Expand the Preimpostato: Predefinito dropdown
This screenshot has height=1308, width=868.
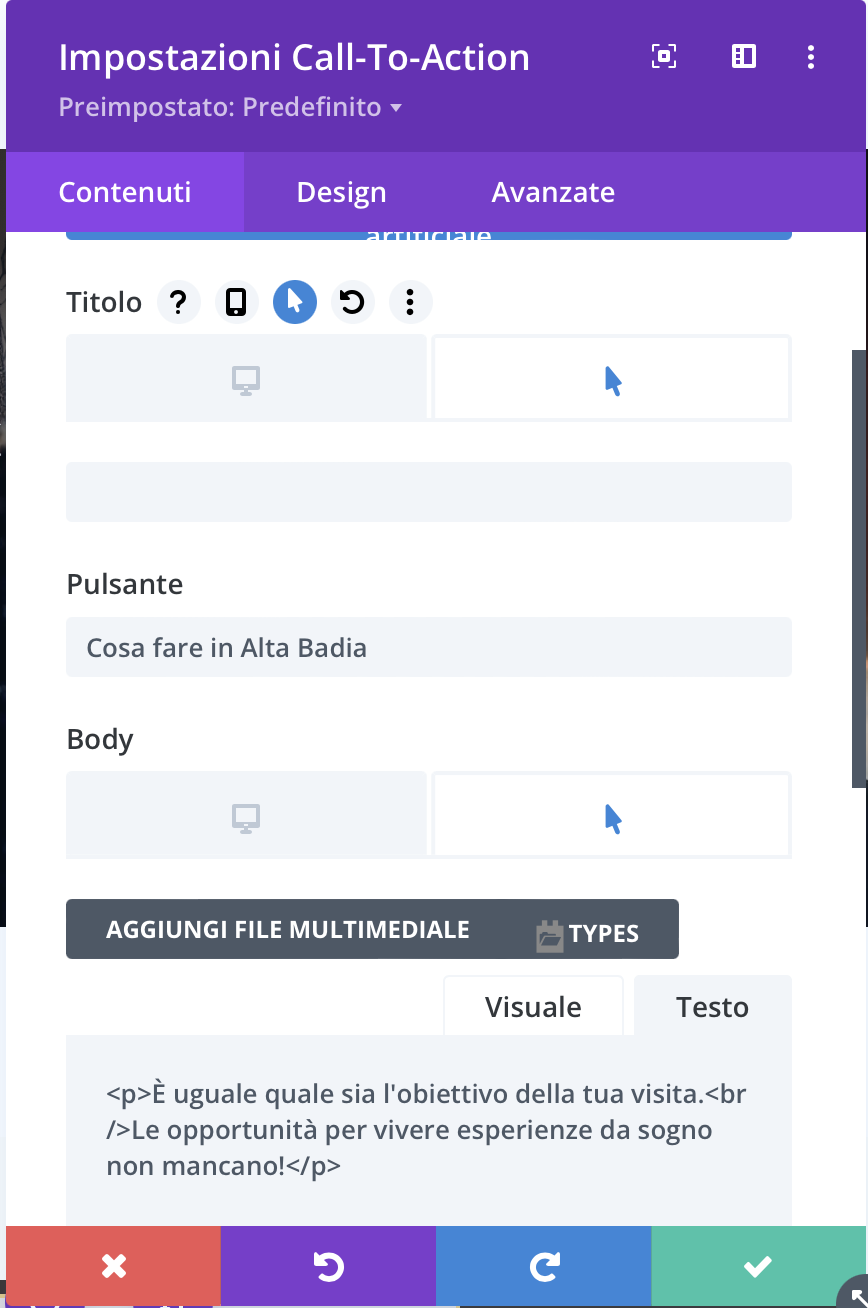230,107
